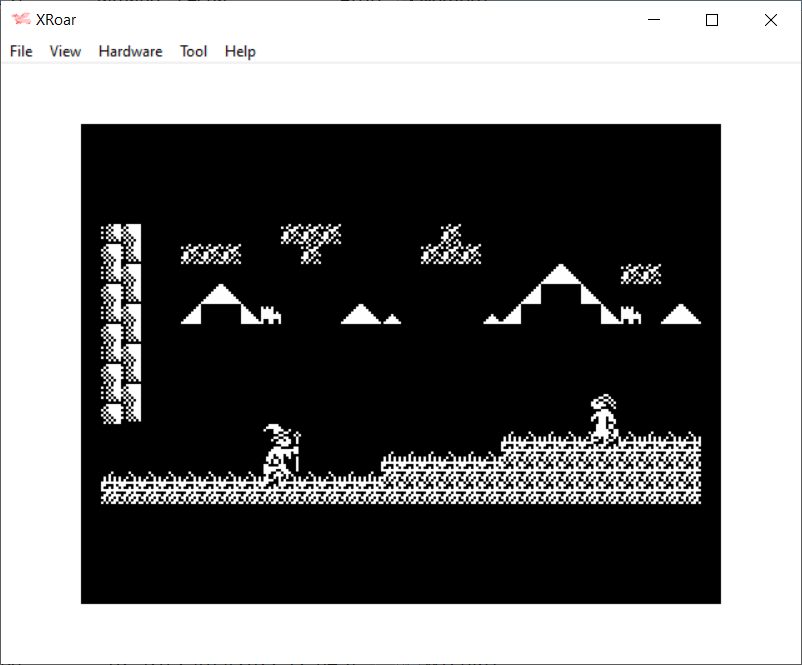Click the small cloud above the right castle
The image size is (802, 665).
pyautogui.click(x=640, y=273)
